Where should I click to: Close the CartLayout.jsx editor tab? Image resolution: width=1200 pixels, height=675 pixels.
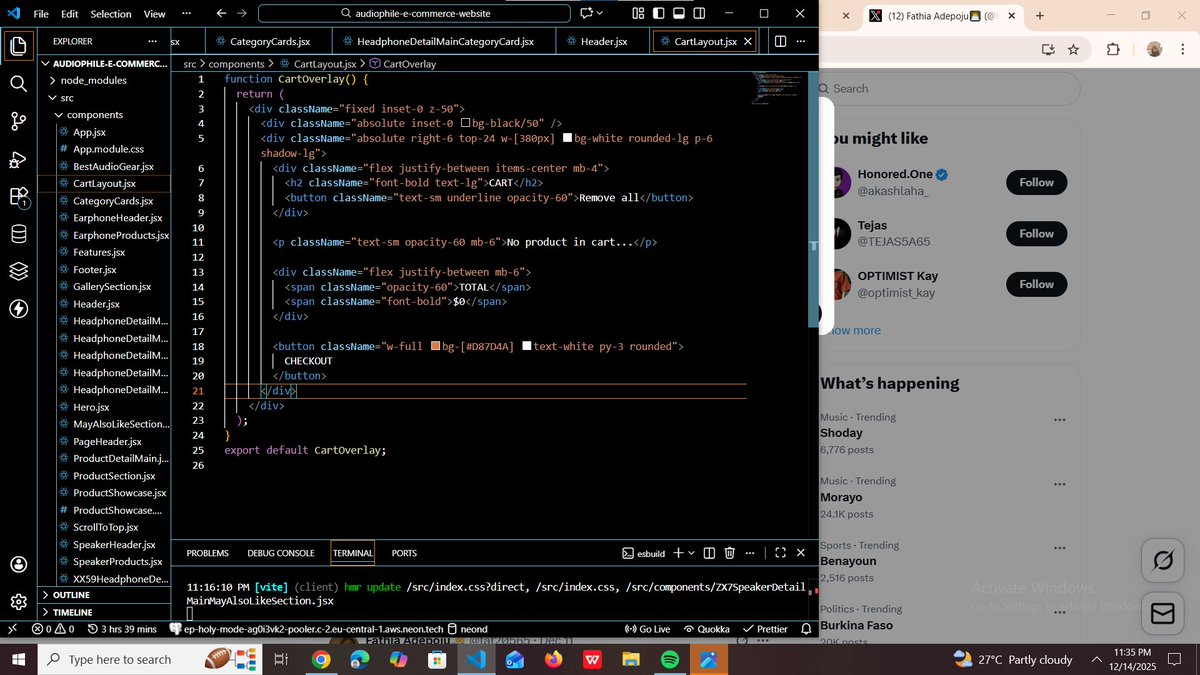click(747, 42)
